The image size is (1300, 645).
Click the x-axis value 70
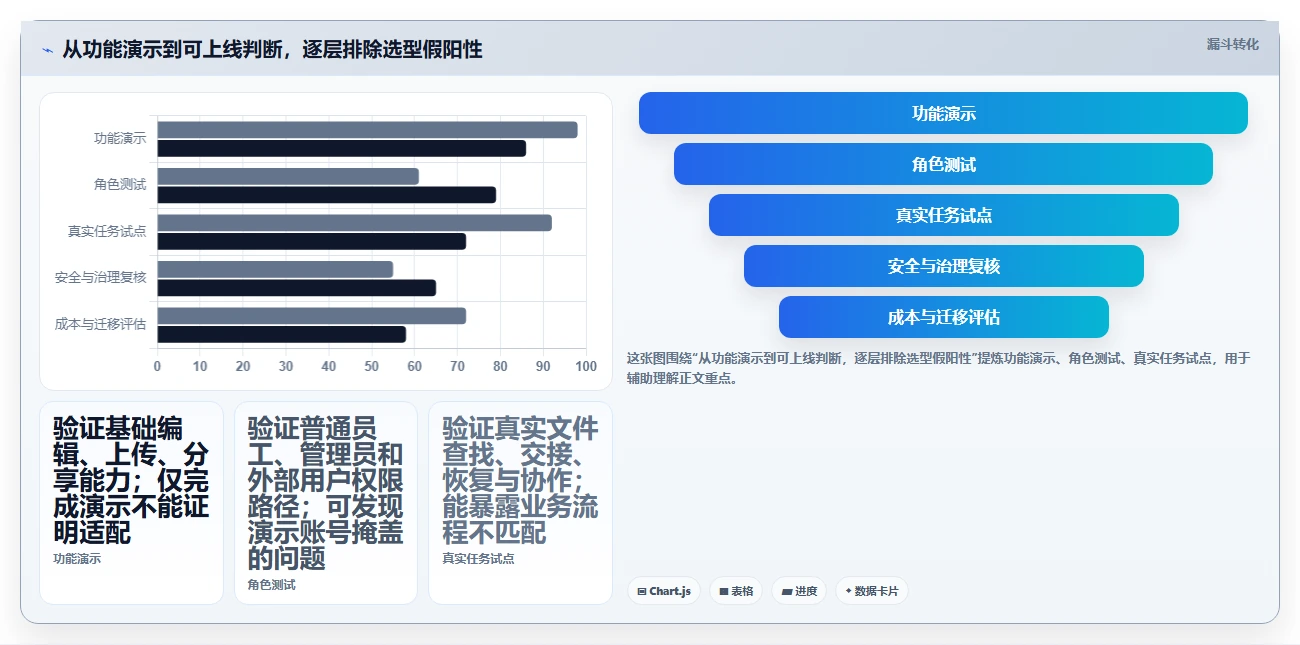(x=458, y=366)
